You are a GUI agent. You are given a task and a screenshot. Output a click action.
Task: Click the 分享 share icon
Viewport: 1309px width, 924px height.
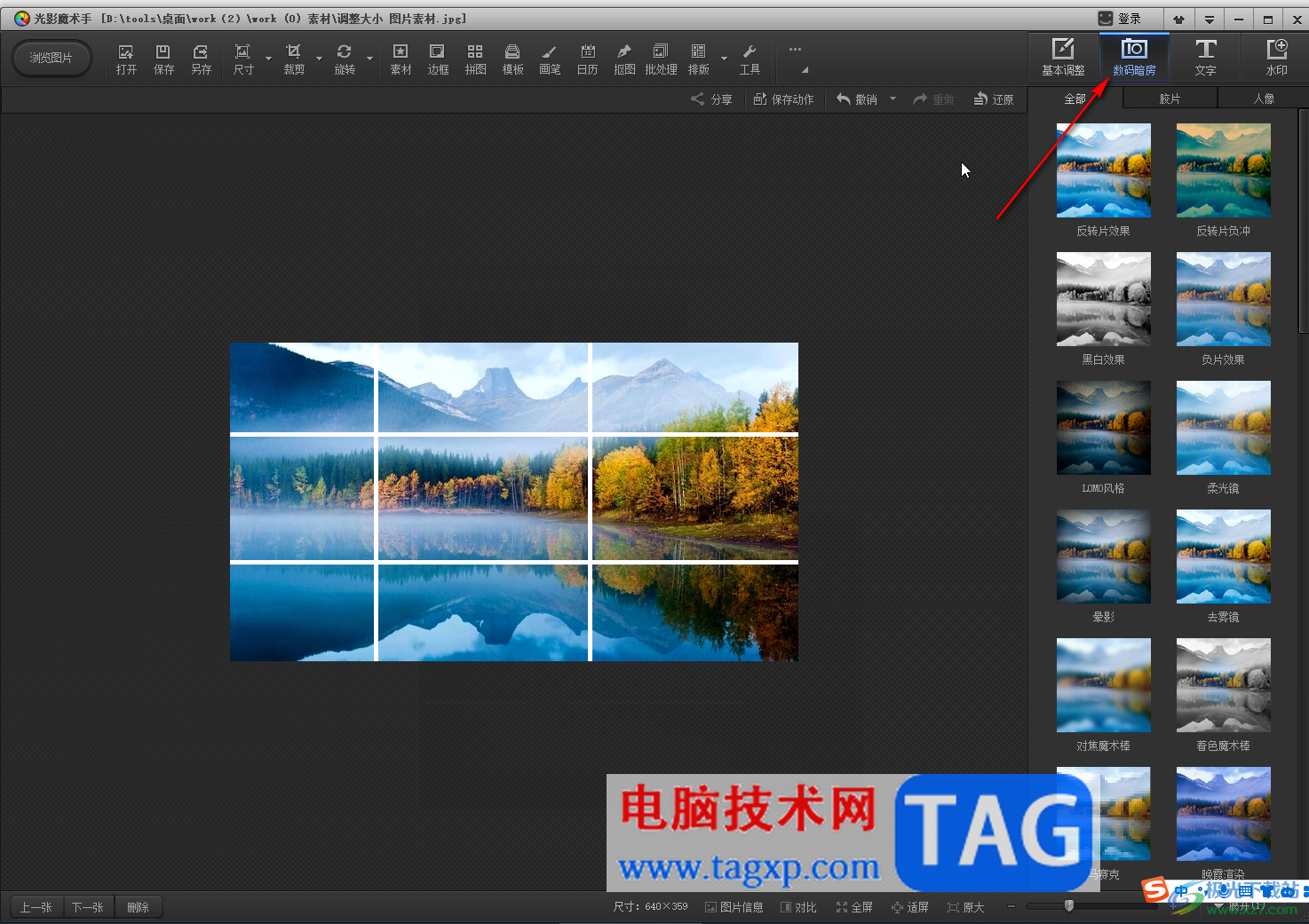(711, 99)
